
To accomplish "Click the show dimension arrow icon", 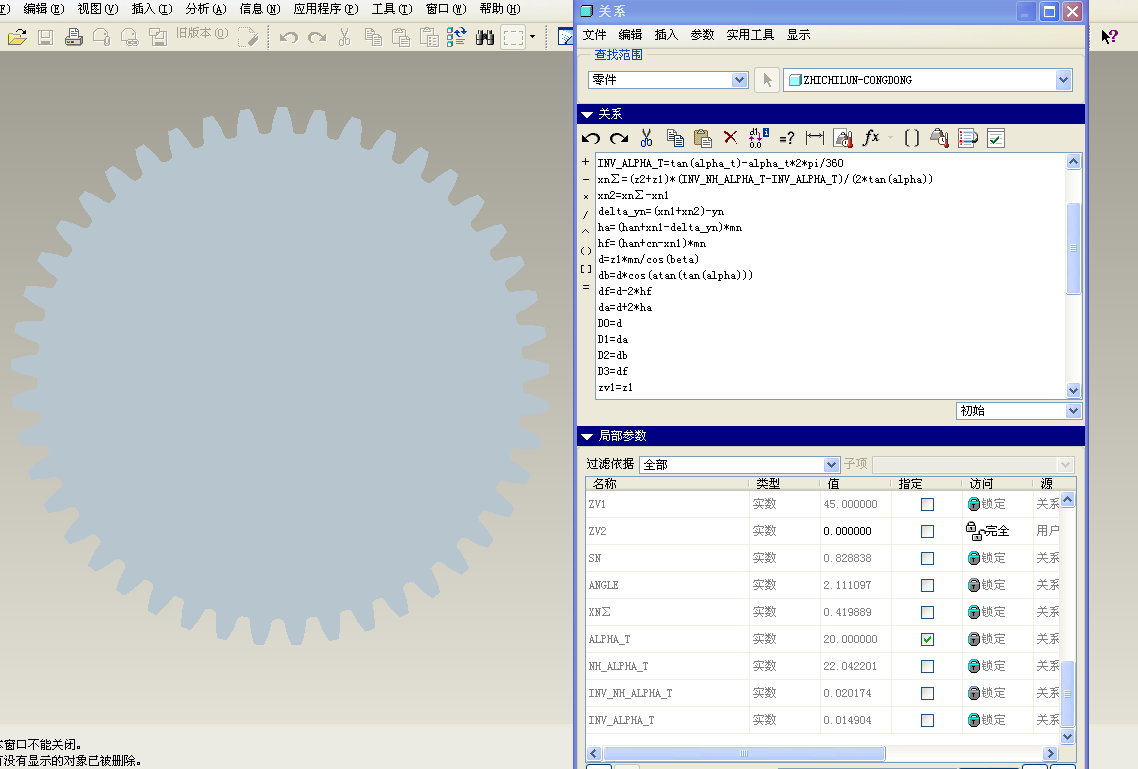I will pos(815,137).
